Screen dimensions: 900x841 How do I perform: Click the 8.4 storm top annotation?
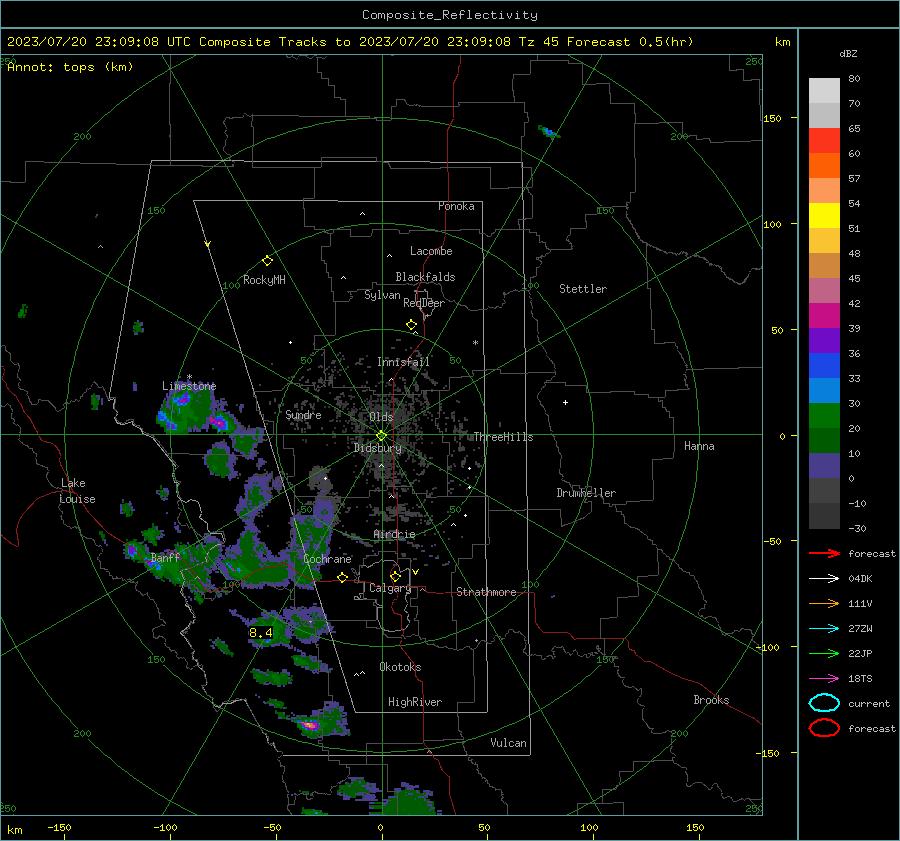pos(261,633)
